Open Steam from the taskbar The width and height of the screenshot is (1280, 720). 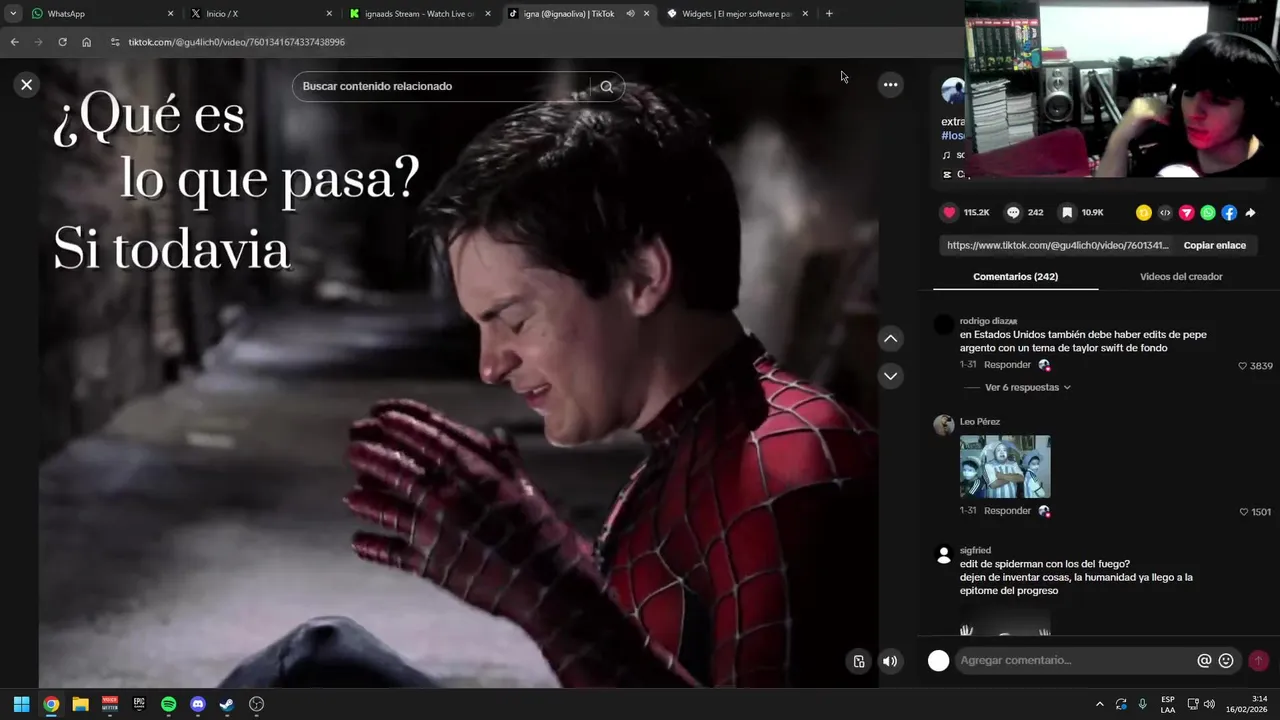(x=227, y=704)
